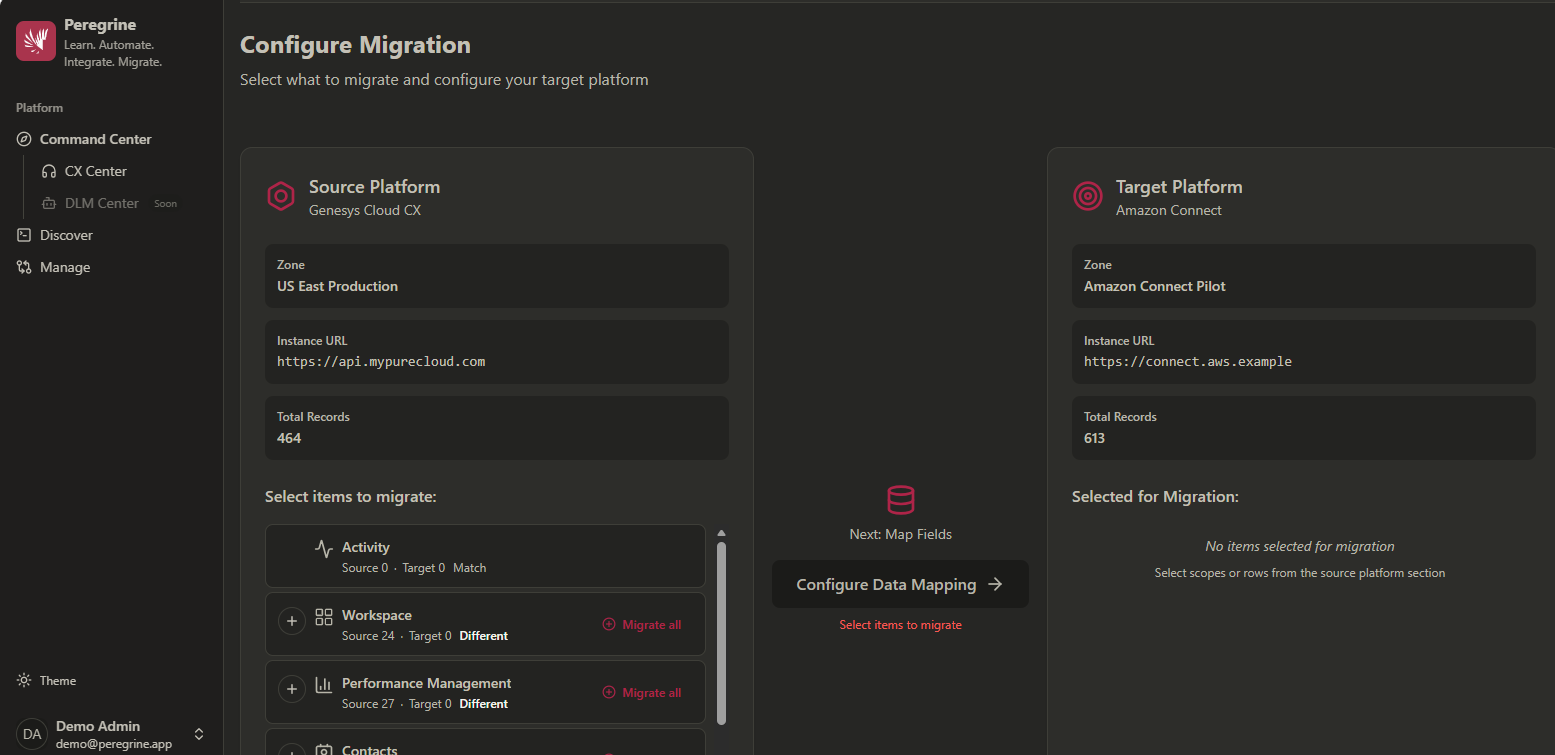Screen dimensions: 1555x755
Task: Click the Activity pulse icon
Action: pos(324,548)
